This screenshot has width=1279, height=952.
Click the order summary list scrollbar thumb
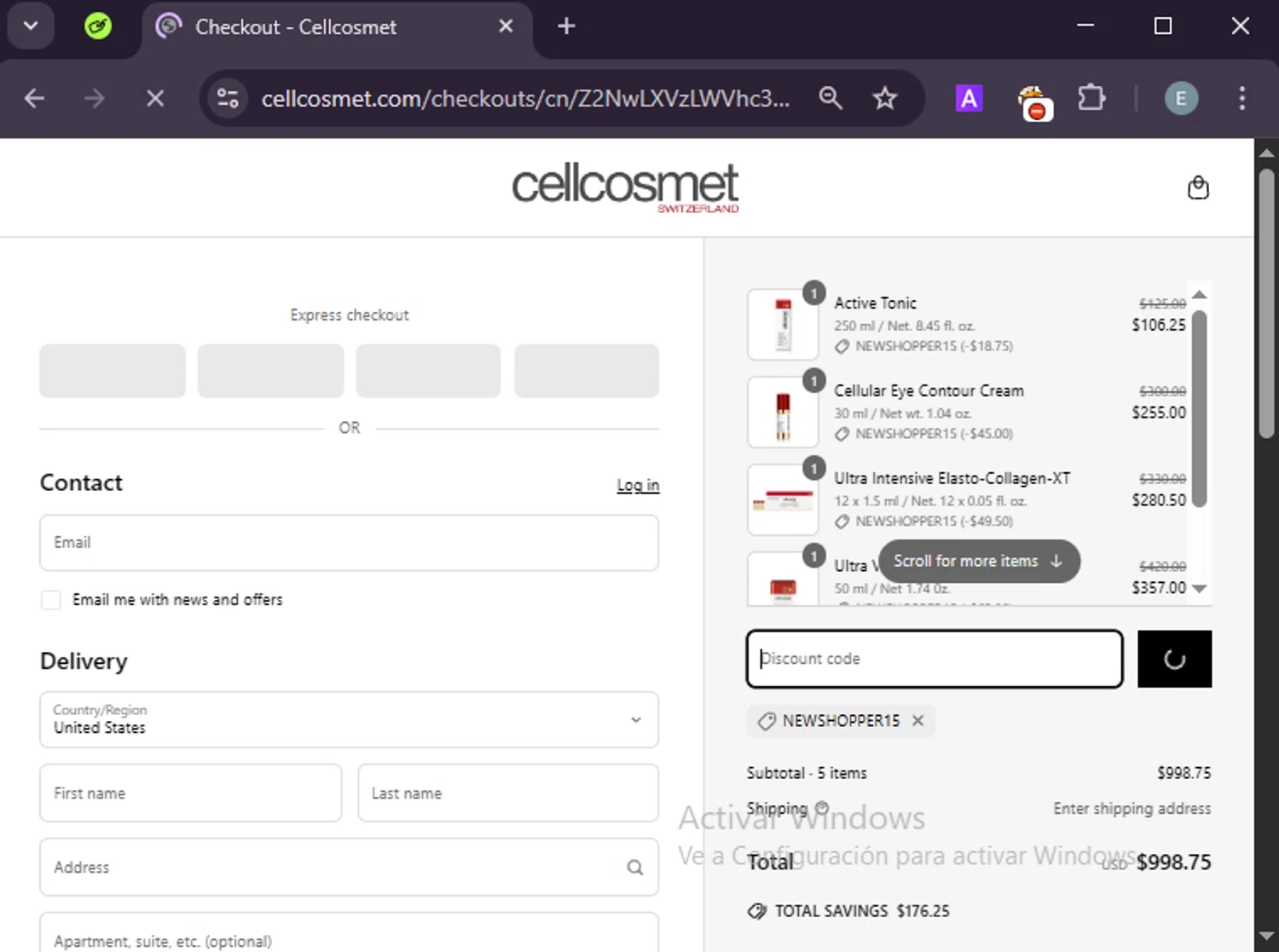tap(1199, 408)
